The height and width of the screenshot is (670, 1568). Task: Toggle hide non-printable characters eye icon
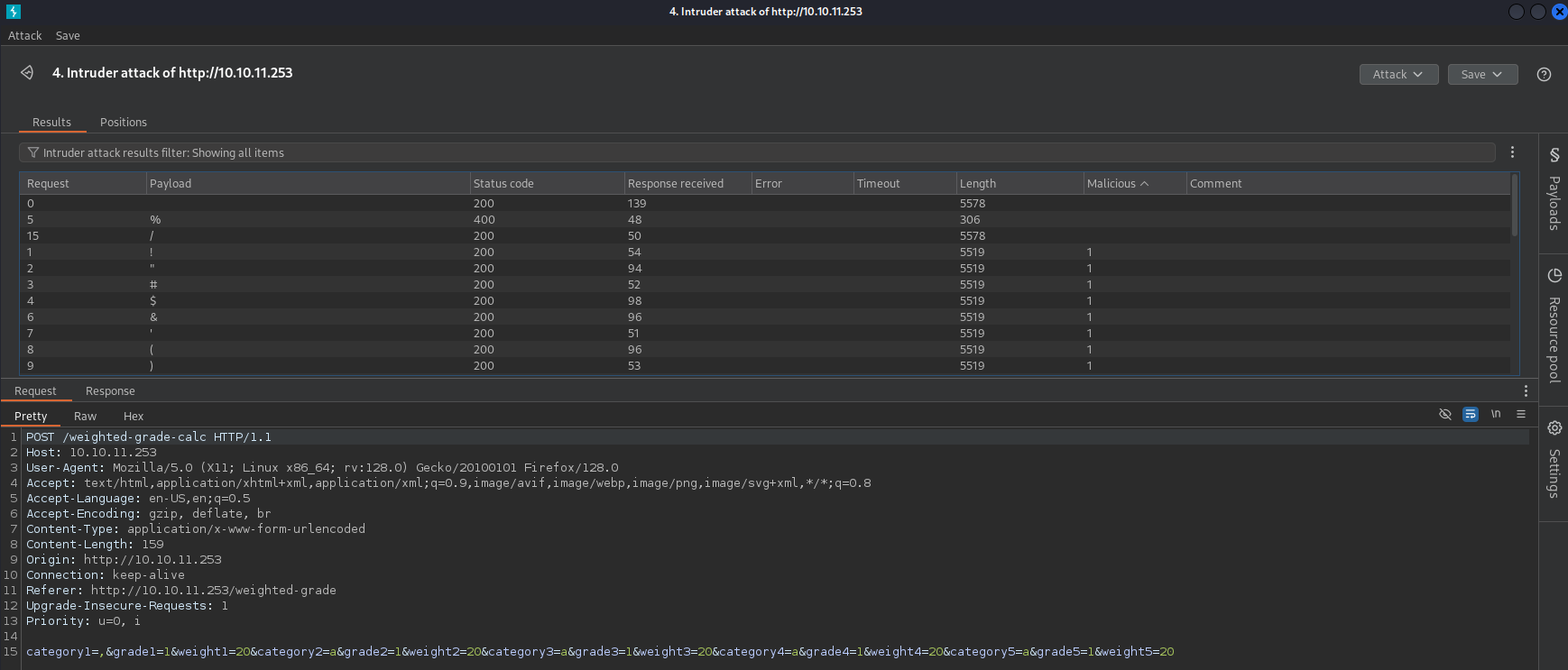[1445, 414]
